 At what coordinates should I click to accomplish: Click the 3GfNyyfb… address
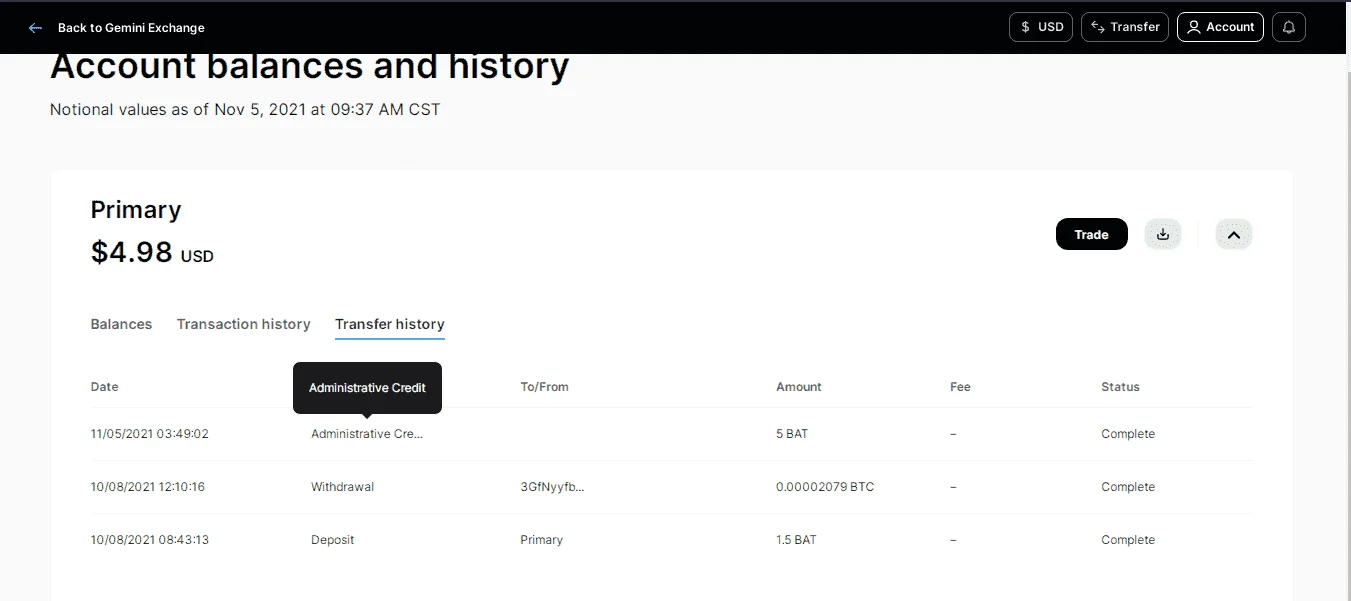[552, 487]
